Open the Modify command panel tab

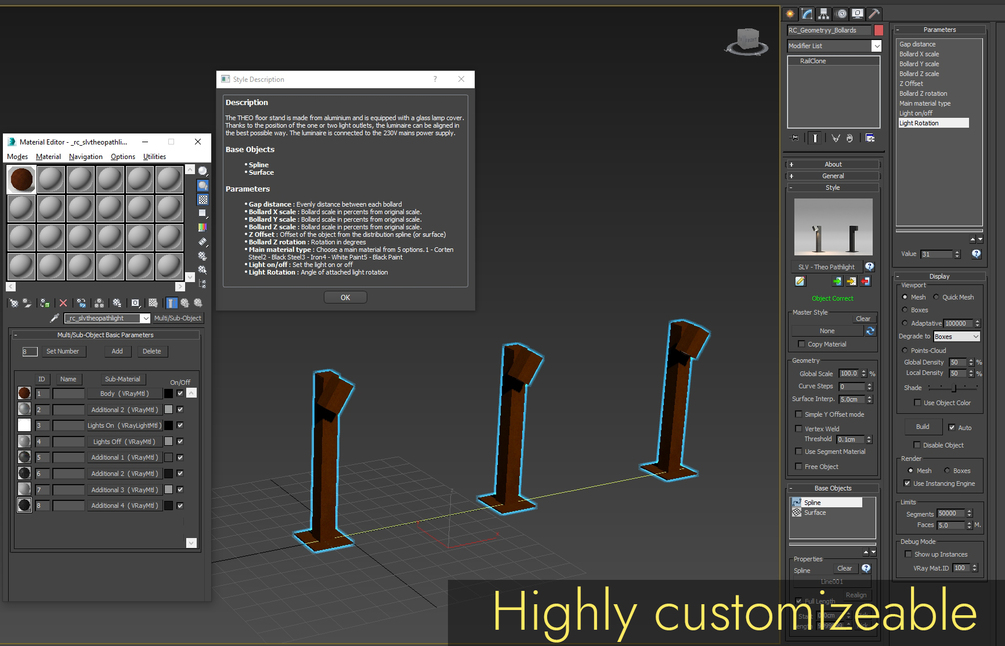[807, 13]
